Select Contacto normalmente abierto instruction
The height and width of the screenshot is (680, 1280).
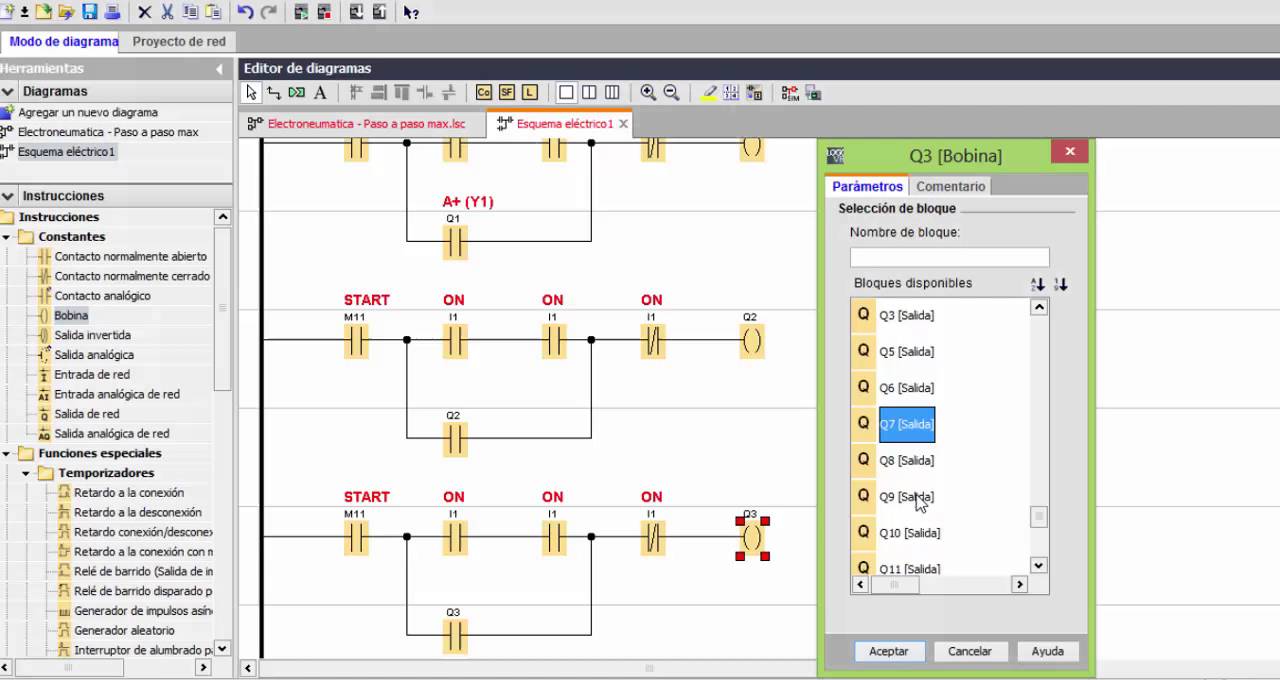pos(131,256)
